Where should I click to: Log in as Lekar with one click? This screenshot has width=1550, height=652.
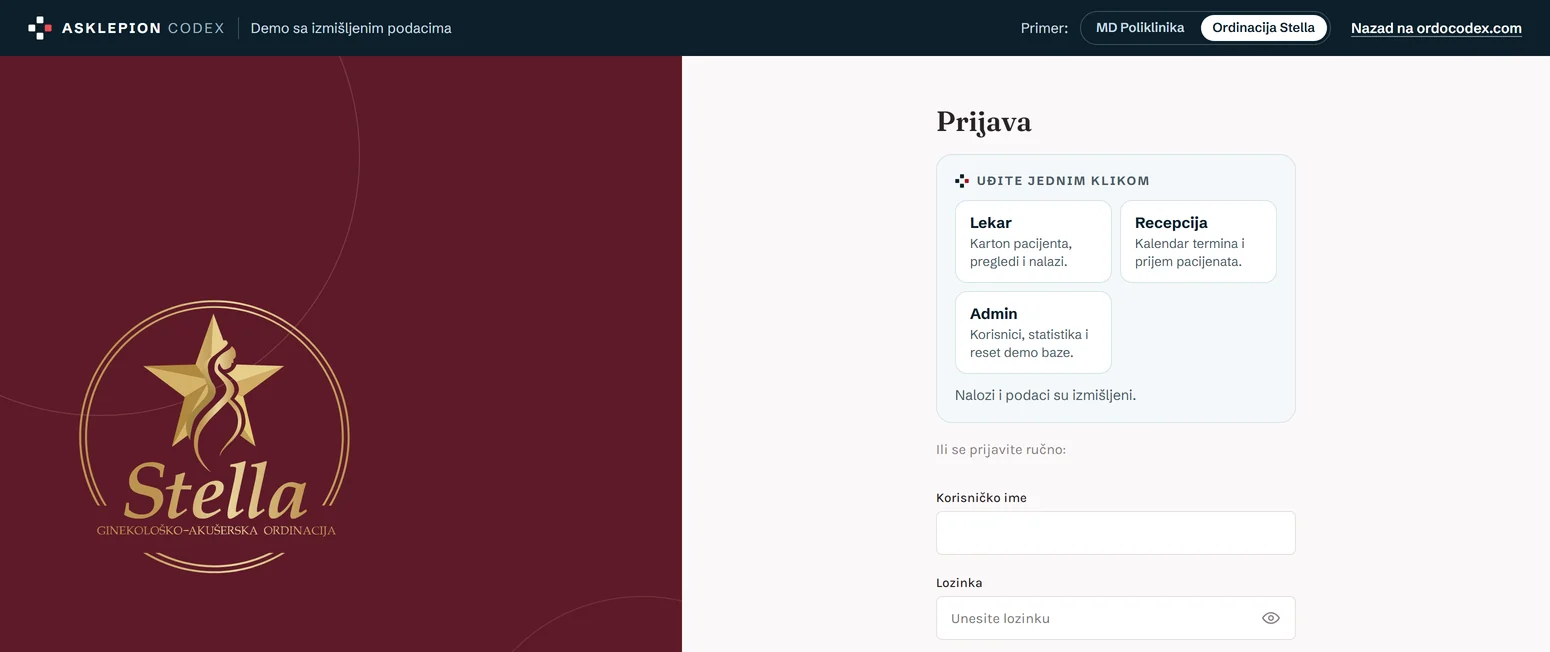(x=1033, y=241)
